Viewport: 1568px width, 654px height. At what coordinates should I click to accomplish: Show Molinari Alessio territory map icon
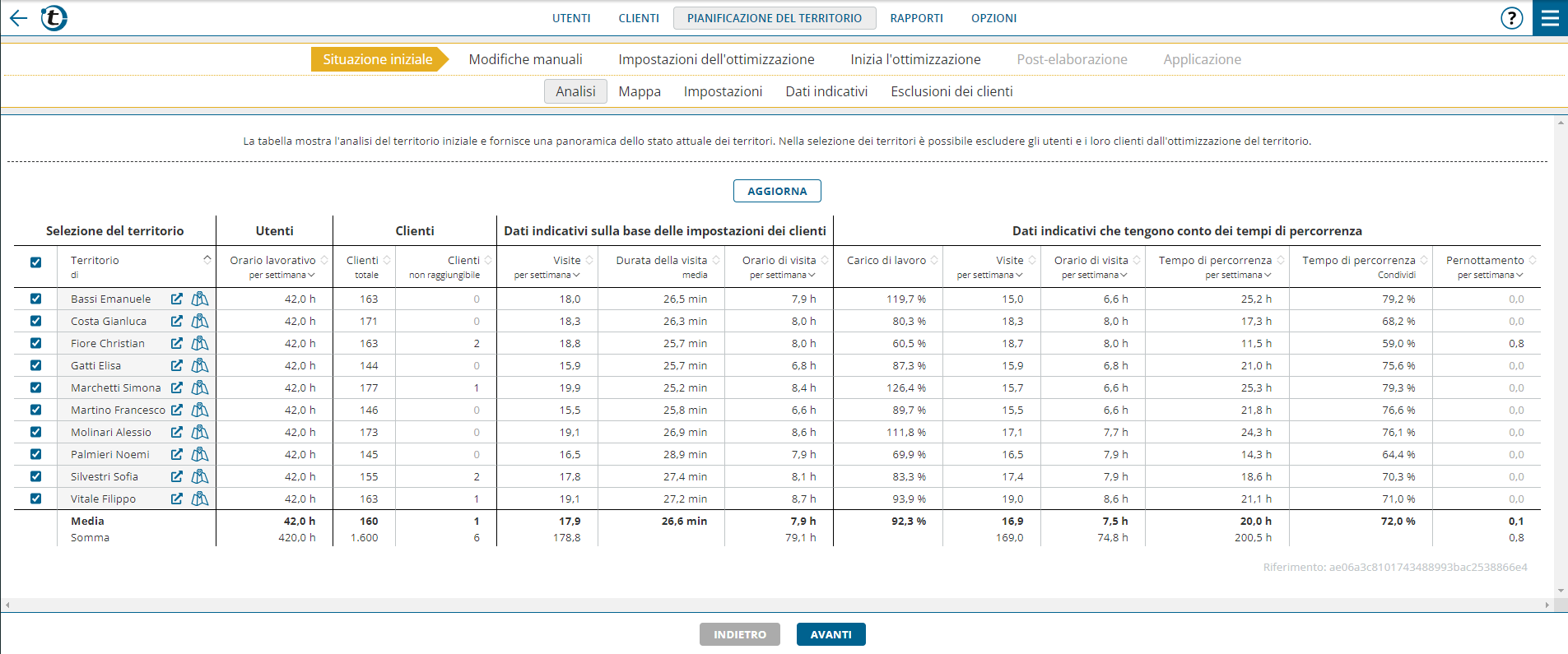pyautogui.click(x=200, y=432)
